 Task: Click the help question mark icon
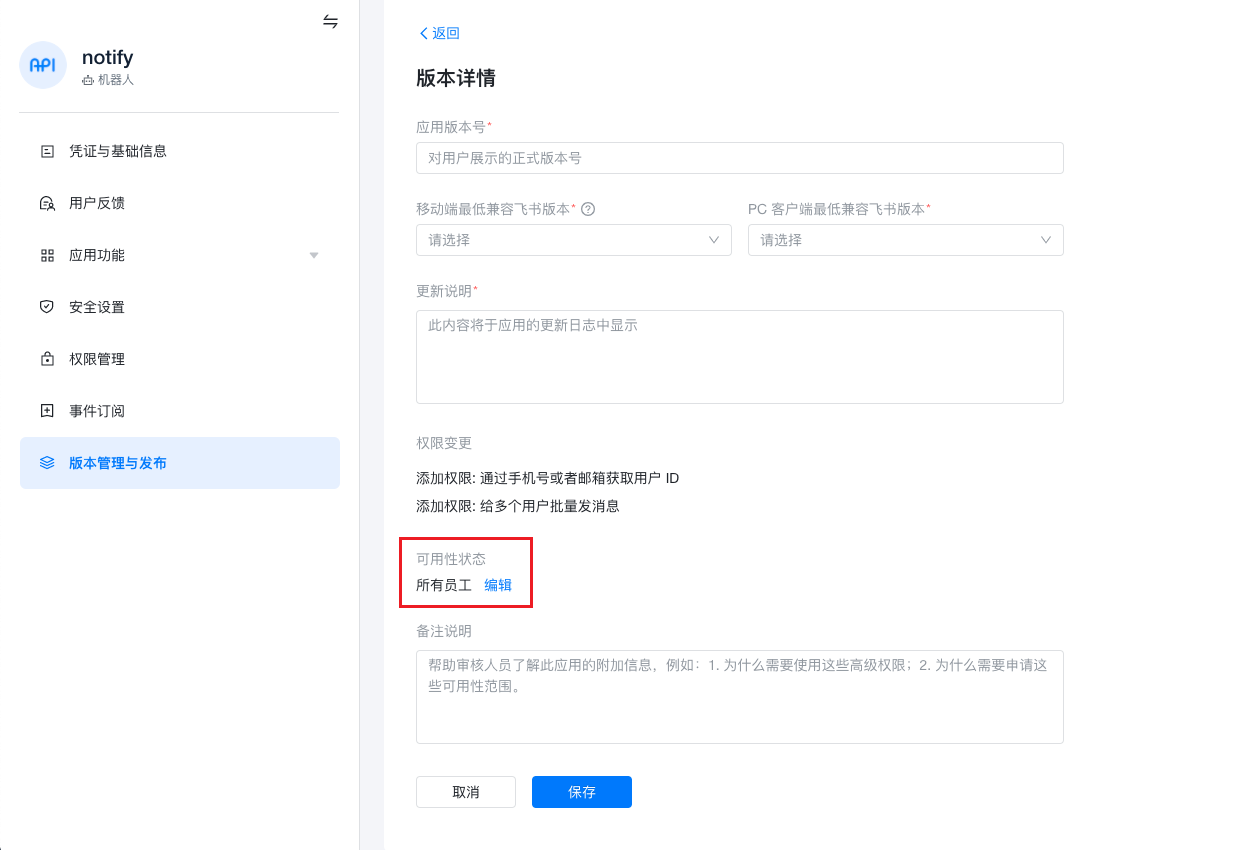click(x=588, y=209)
